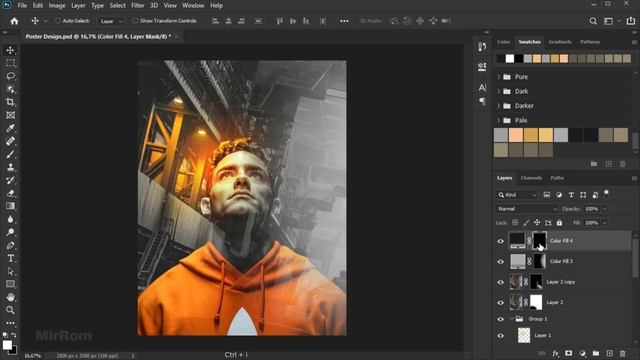Open the Auto-Select Layer dropdown
Screen dimensions: 640x360
(110, 21)
